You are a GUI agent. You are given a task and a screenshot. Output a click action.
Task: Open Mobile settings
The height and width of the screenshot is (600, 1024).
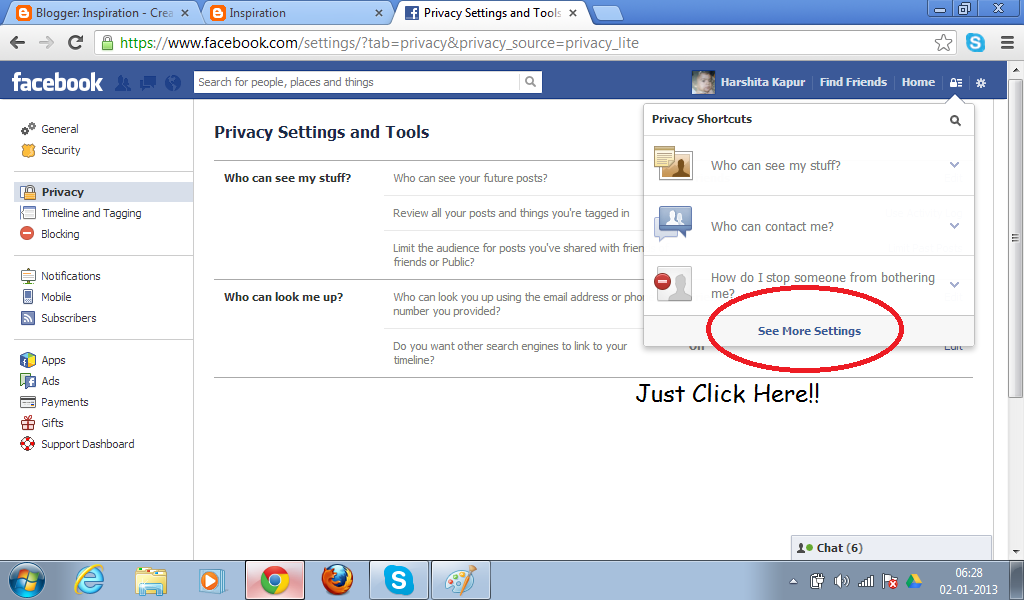click(56, 297)
